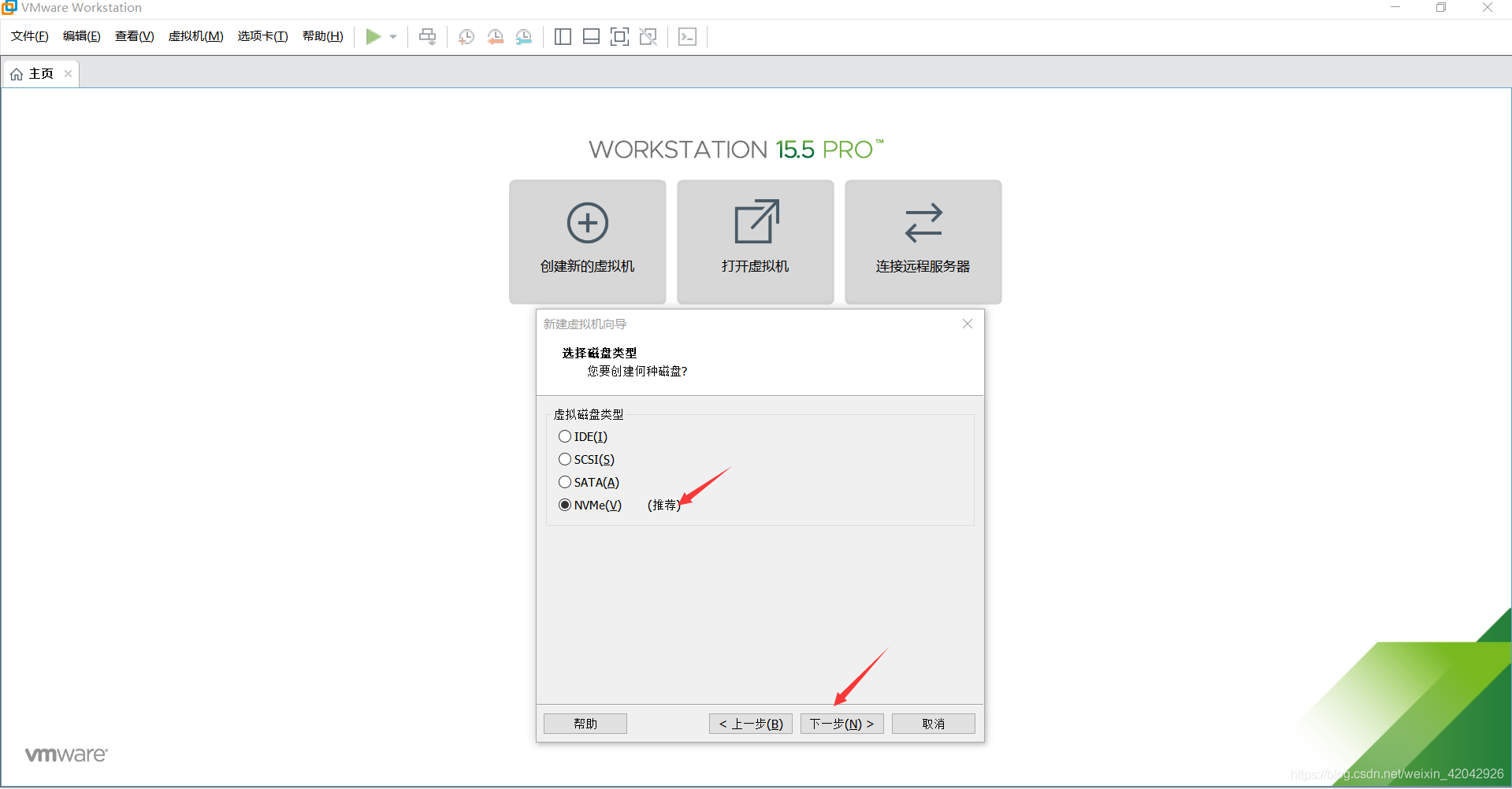Click the plus icon for 创建新的虚拟机
Viewport: 1512px width, 789px height.
click(x=588, y=223)
